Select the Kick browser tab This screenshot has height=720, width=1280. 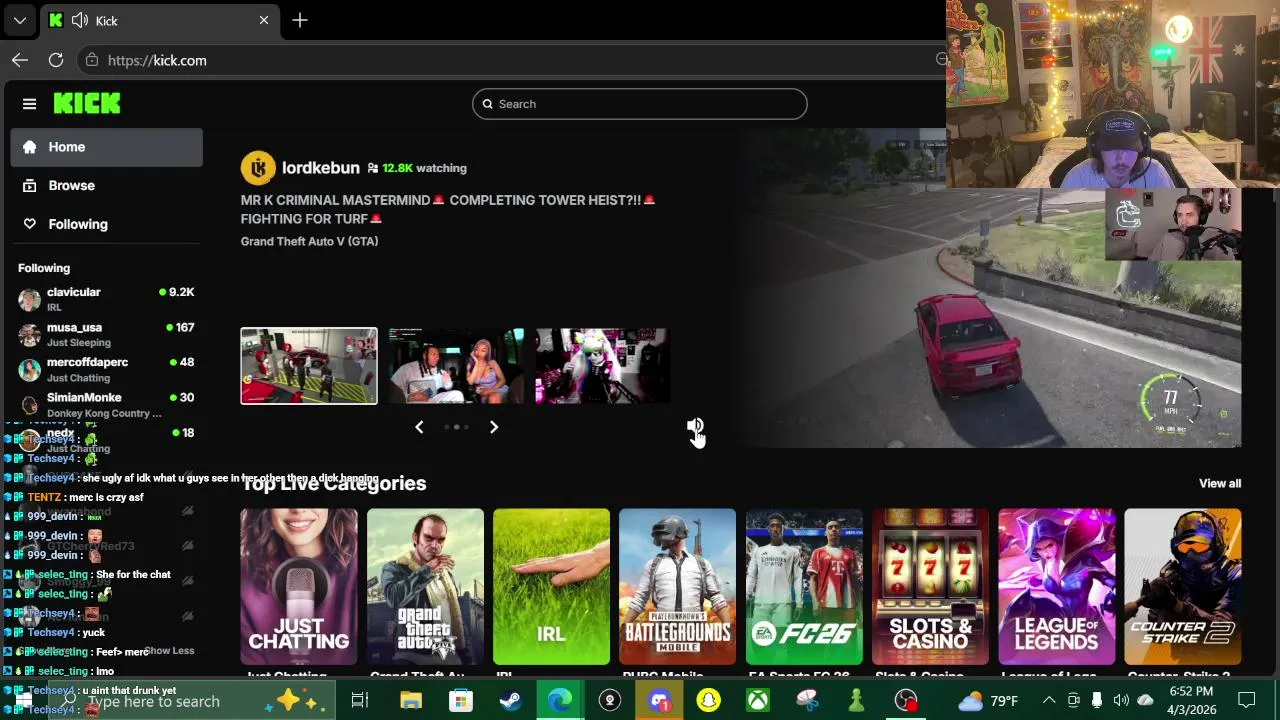tap(160, 20)
